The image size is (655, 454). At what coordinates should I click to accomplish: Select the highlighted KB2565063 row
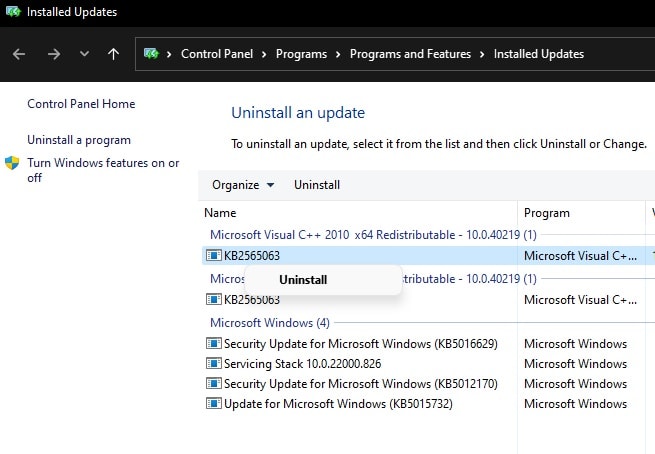pos(428,256)
